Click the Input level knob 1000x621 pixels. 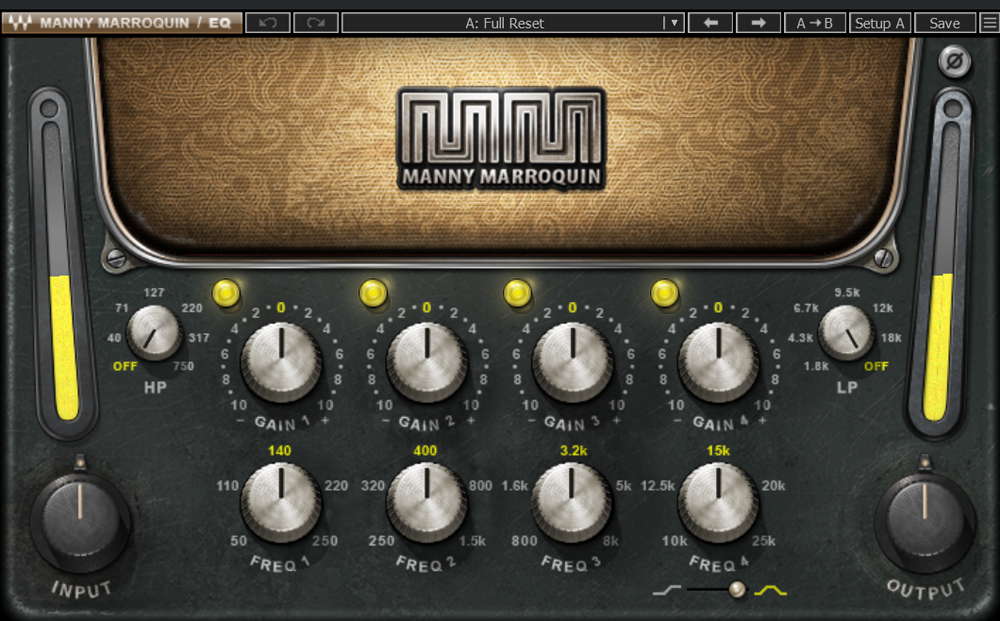[x=80, y=520]
